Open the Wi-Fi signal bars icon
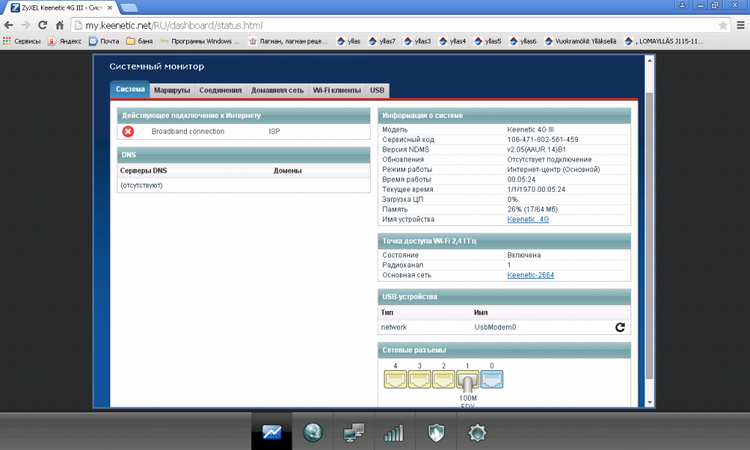This screenshot has height=450, width=750. (394, 433)
